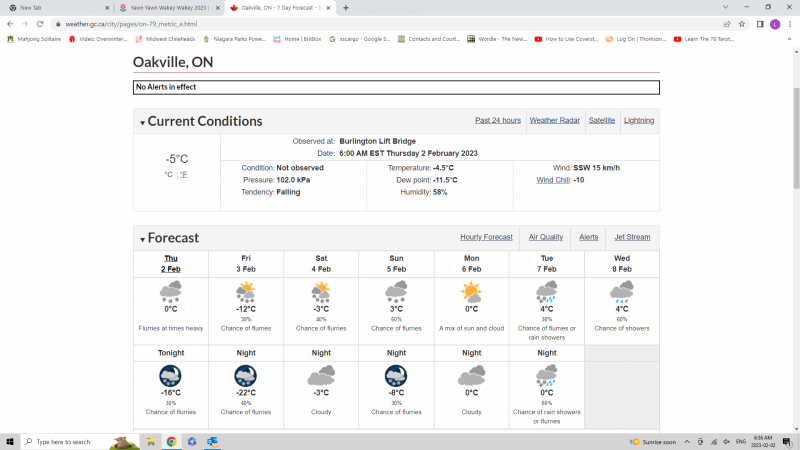Click the browser reload page icon
This screenshot has width=800, height=450.
click(x=39, y=23)
